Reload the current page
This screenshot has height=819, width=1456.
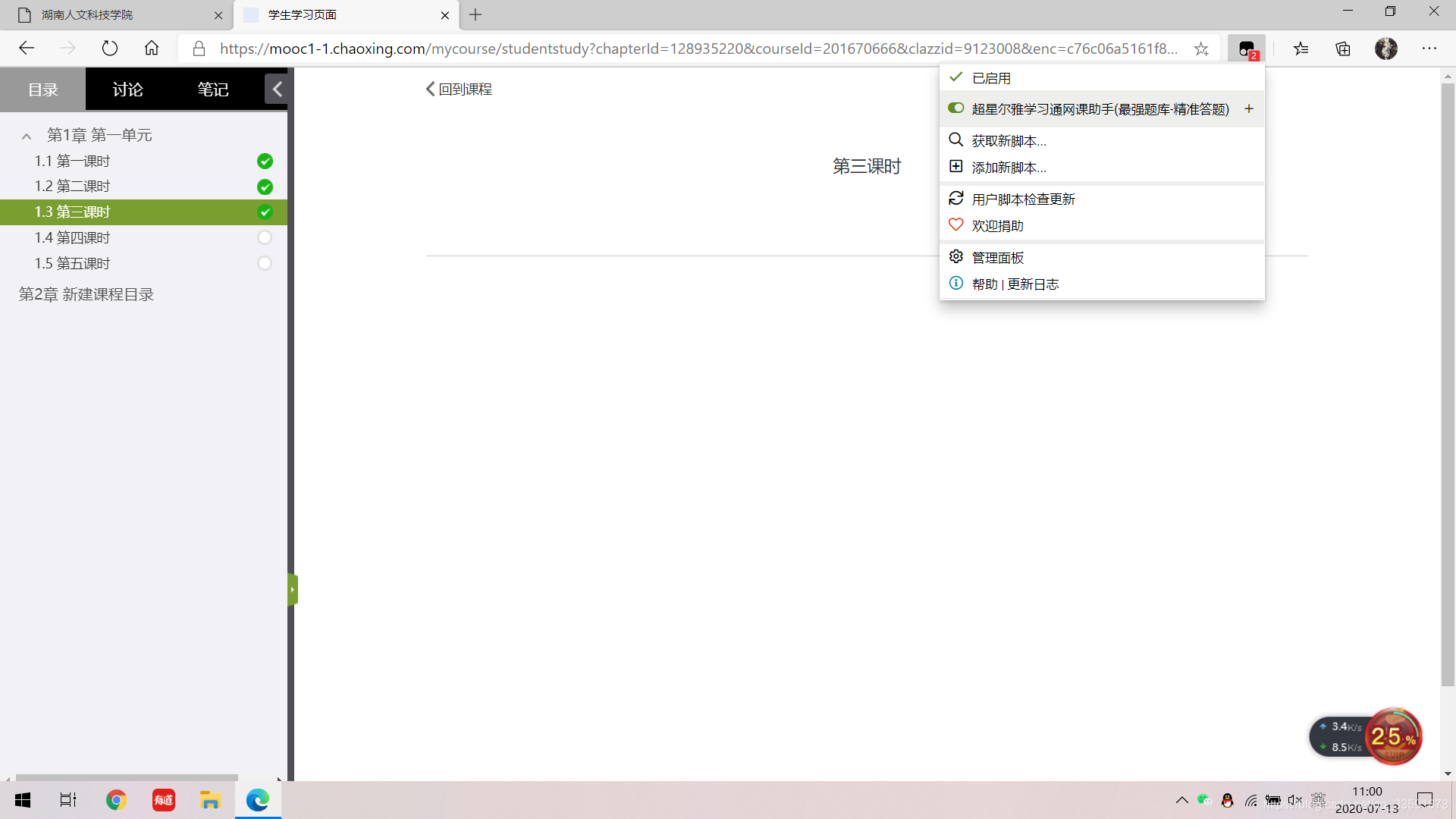click(x=110, y=49)
